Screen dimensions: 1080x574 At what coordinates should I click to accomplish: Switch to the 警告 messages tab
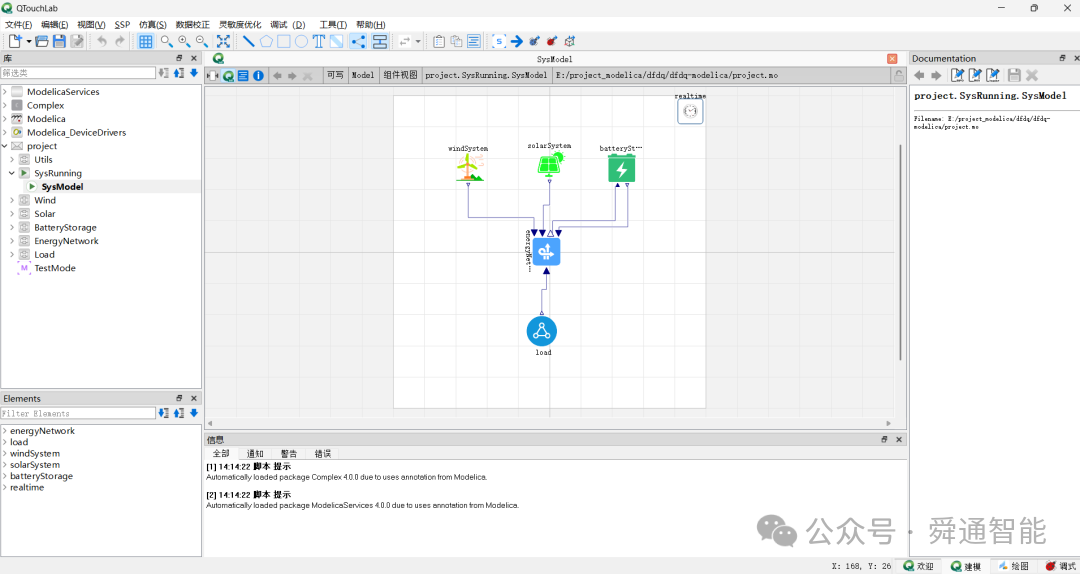(x=289, y=453)
